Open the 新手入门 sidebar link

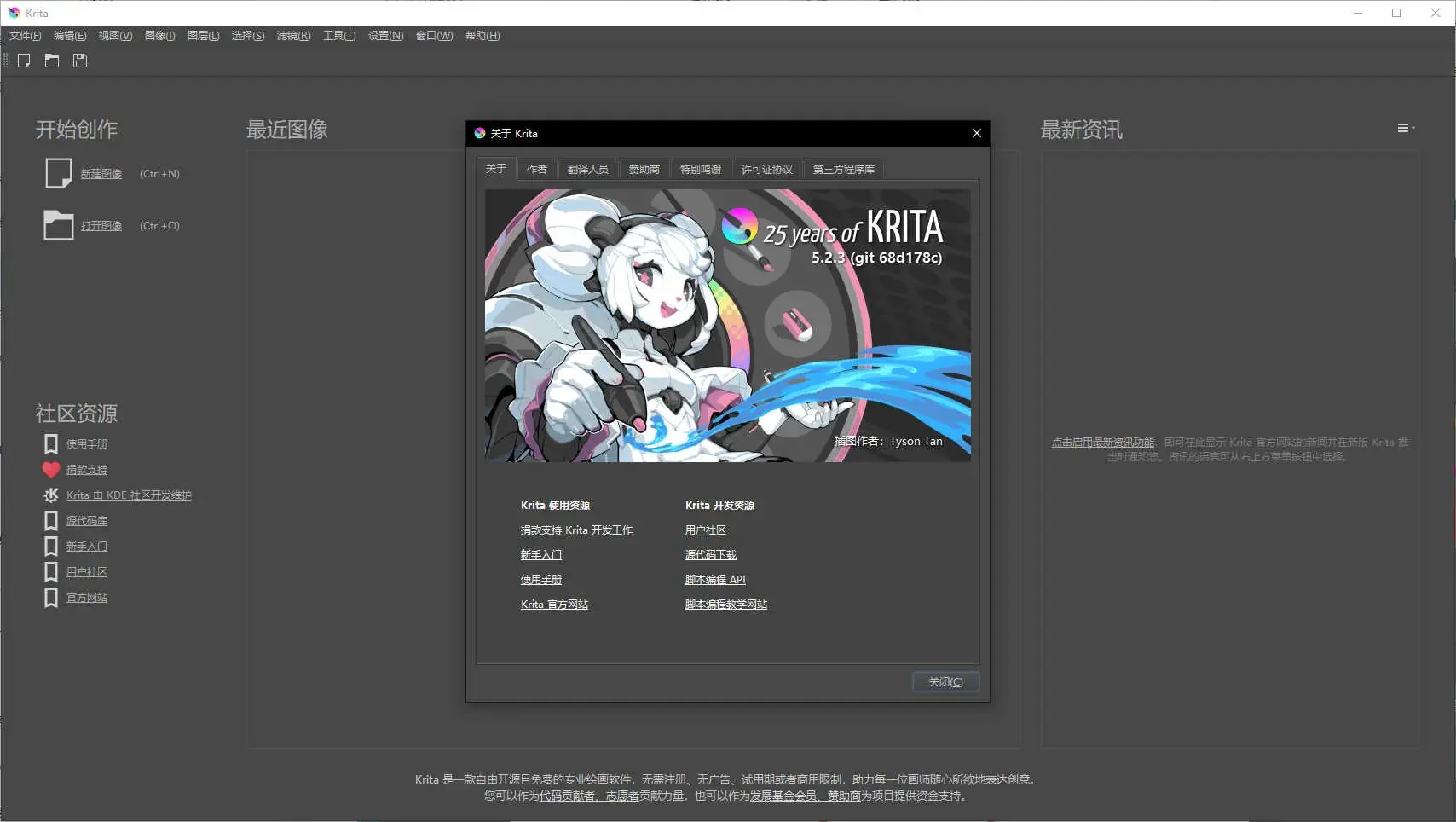pos(87,547)
